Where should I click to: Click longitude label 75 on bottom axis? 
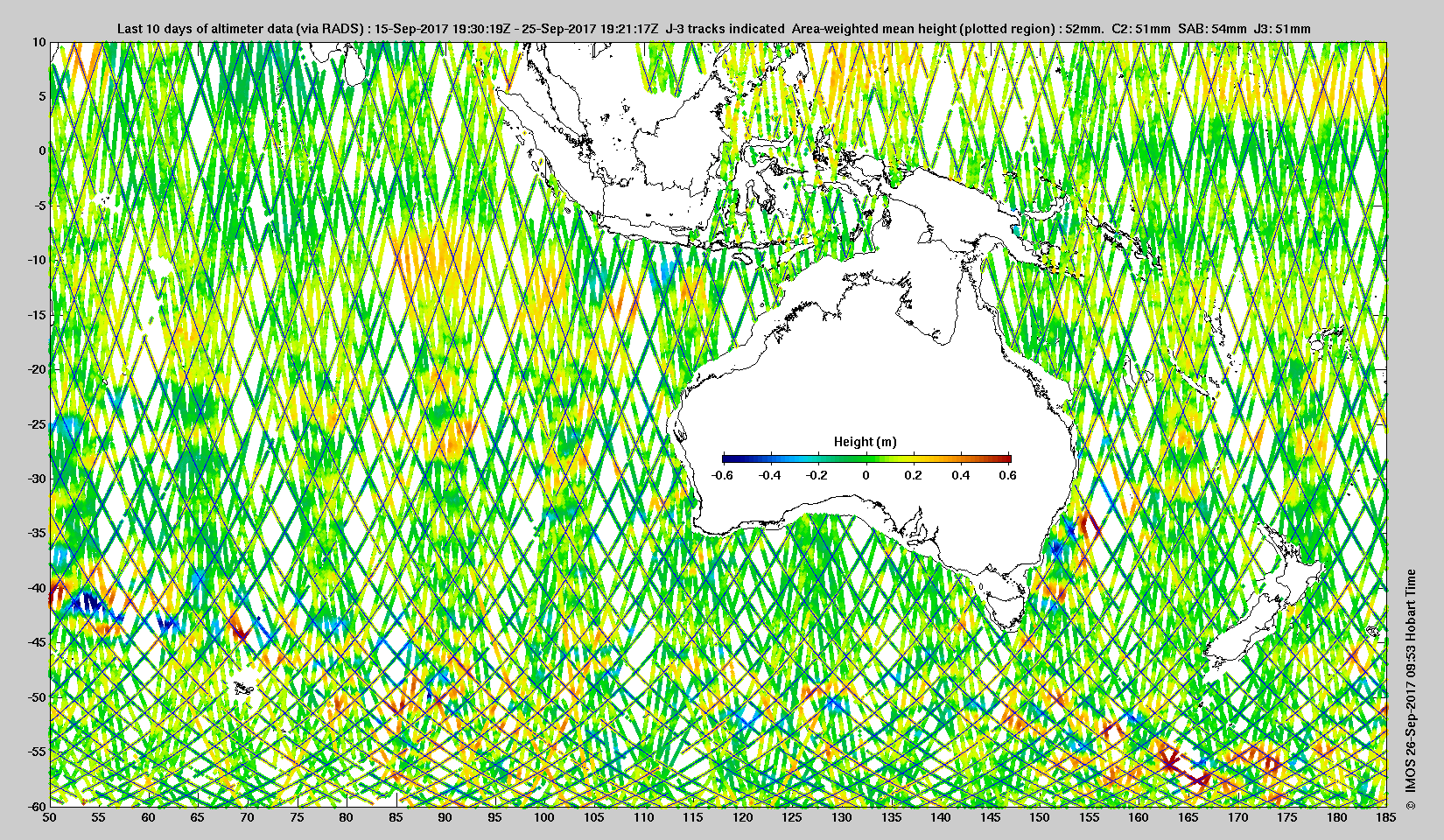pos(297,817)
